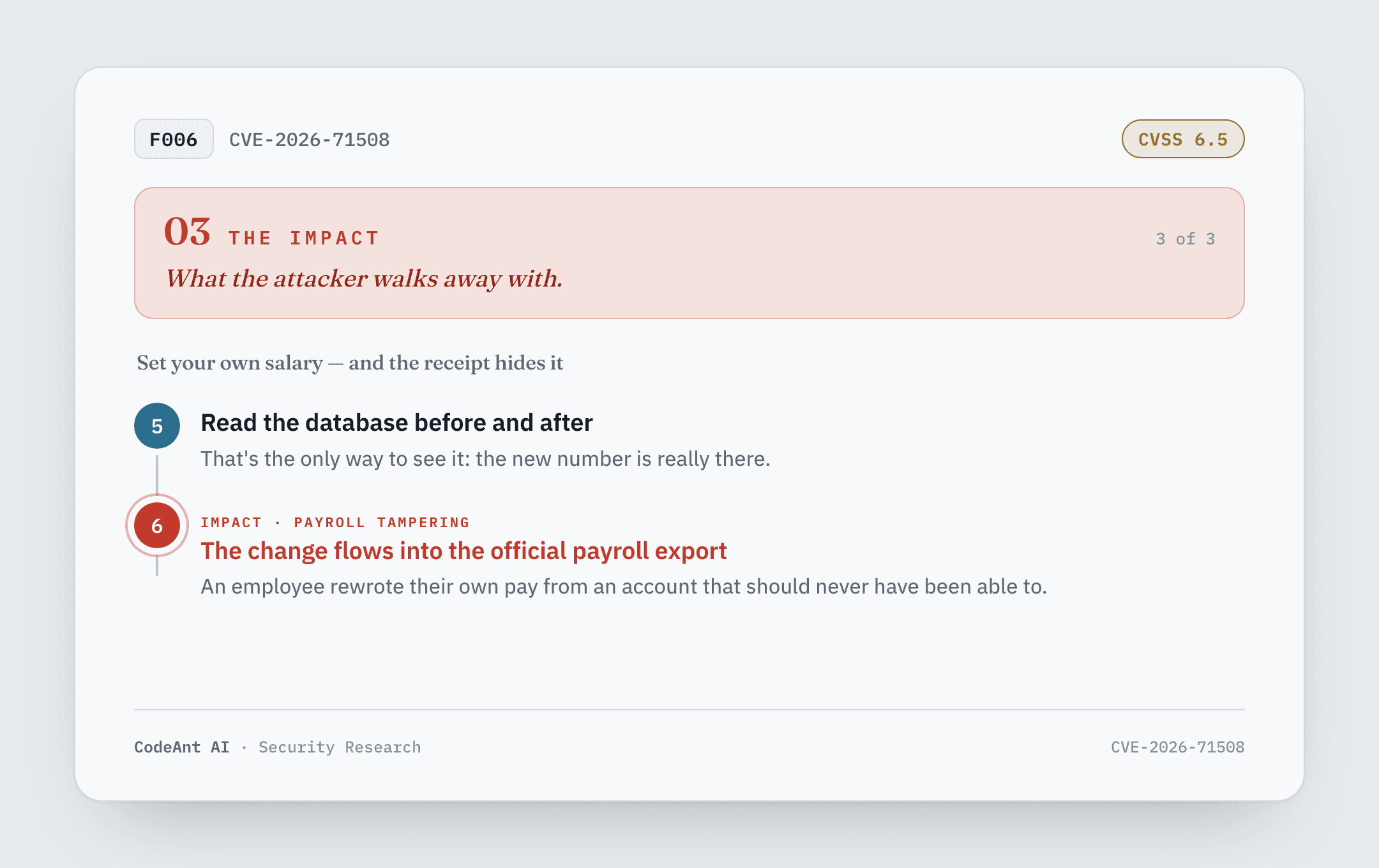Click the timeline connector between steps 5 and 6

click(157, 474)
